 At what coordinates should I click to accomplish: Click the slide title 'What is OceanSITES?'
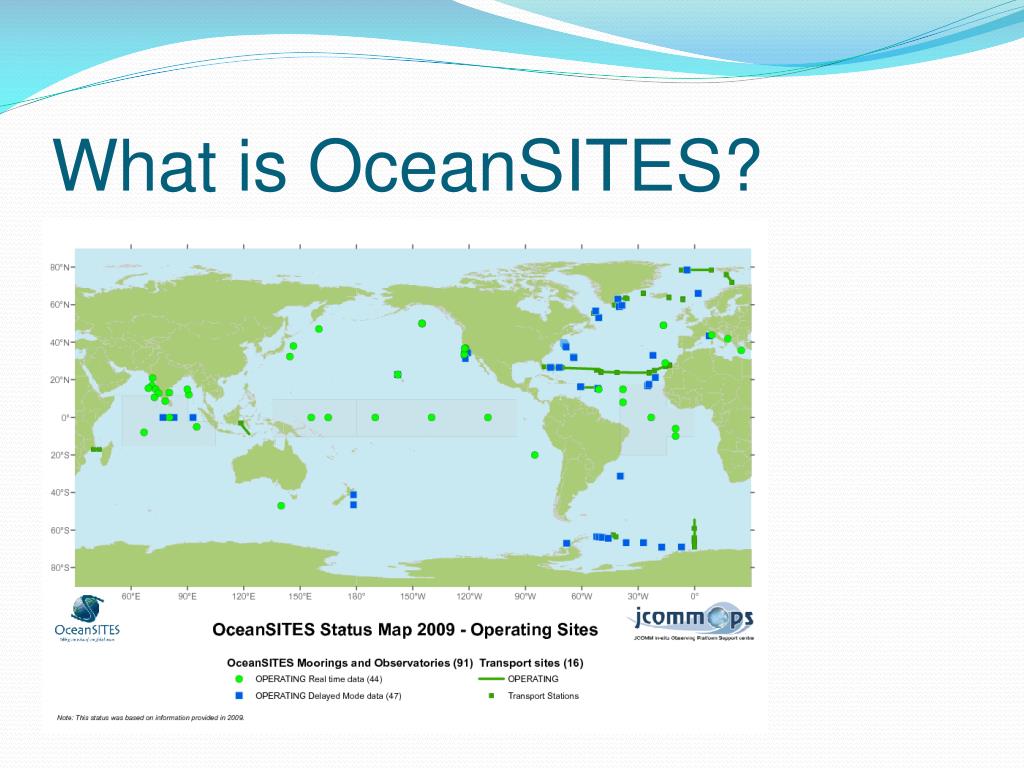click(x=407, y=165)
